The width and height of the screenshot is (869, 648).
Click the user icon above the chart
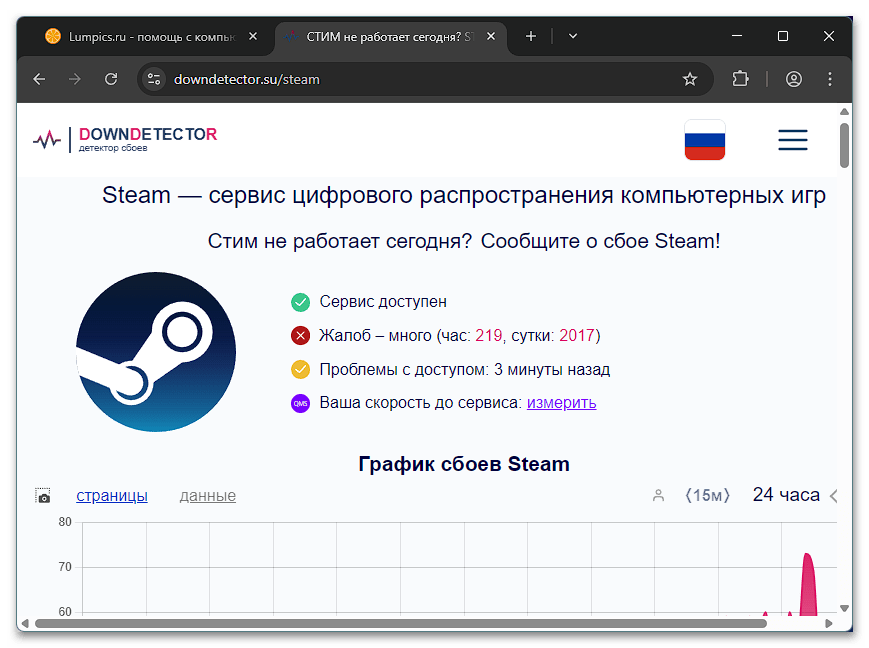coord(658,496)
